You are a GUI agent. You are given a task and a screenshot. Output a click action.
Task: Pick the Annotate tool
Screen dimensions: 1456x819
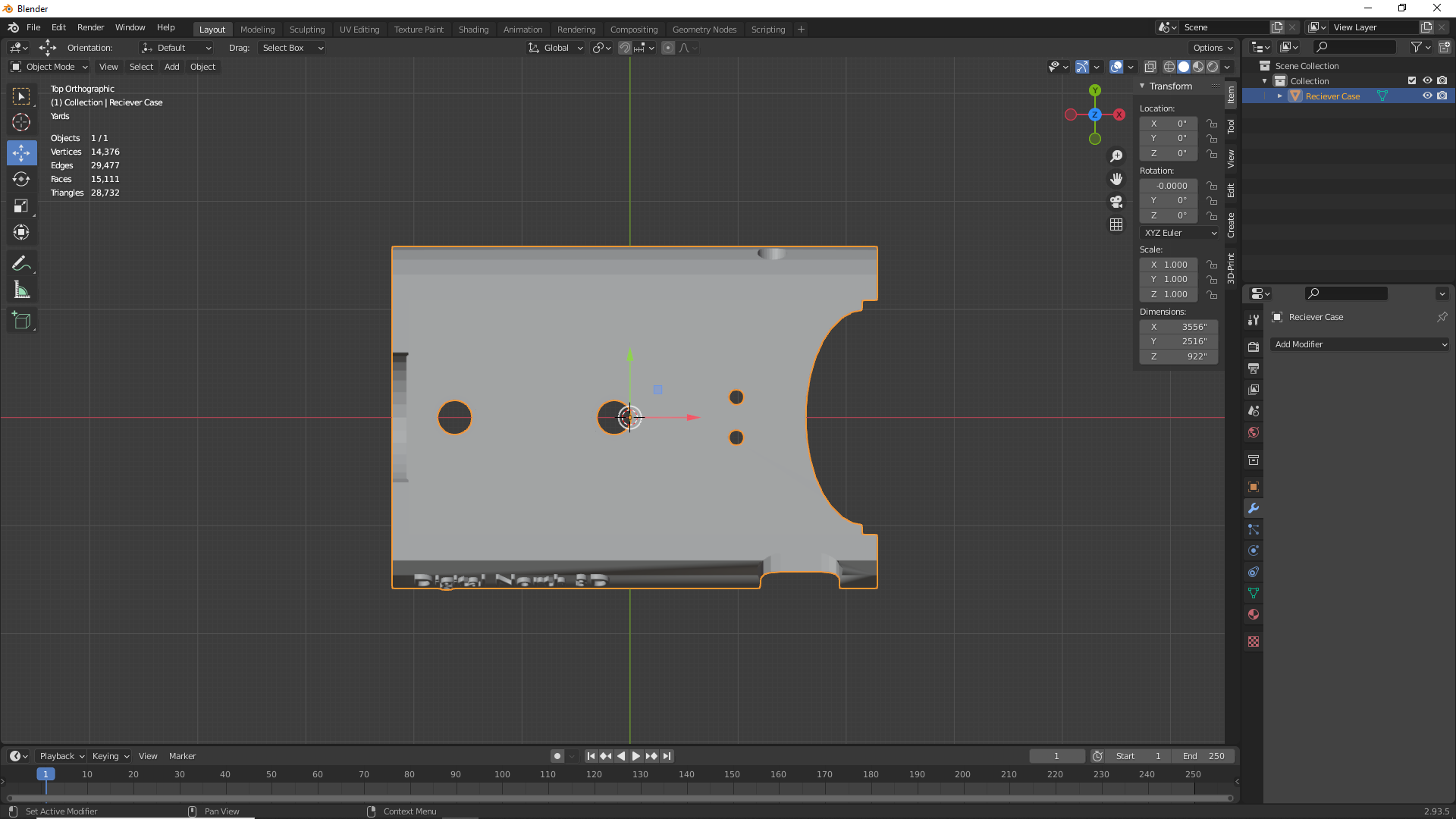[21, 263]
